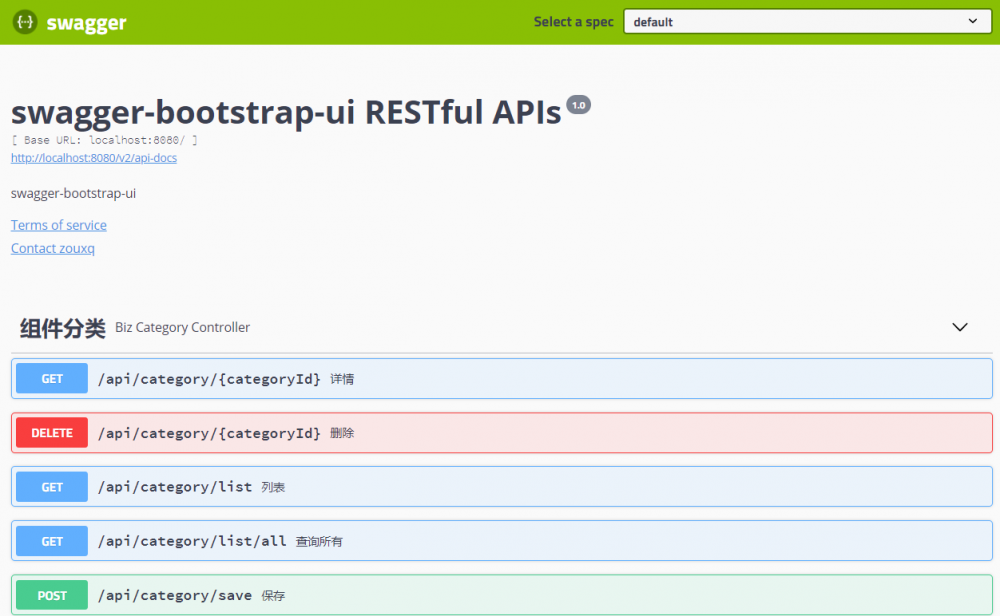Click GET badge for 详情 endpoint
The width and height of the screenshot is (1000, 616).
(52, 379)
